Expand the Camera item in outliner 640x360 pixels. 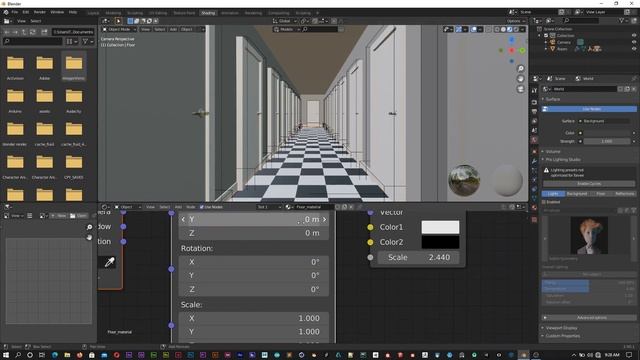coord(546,42)
